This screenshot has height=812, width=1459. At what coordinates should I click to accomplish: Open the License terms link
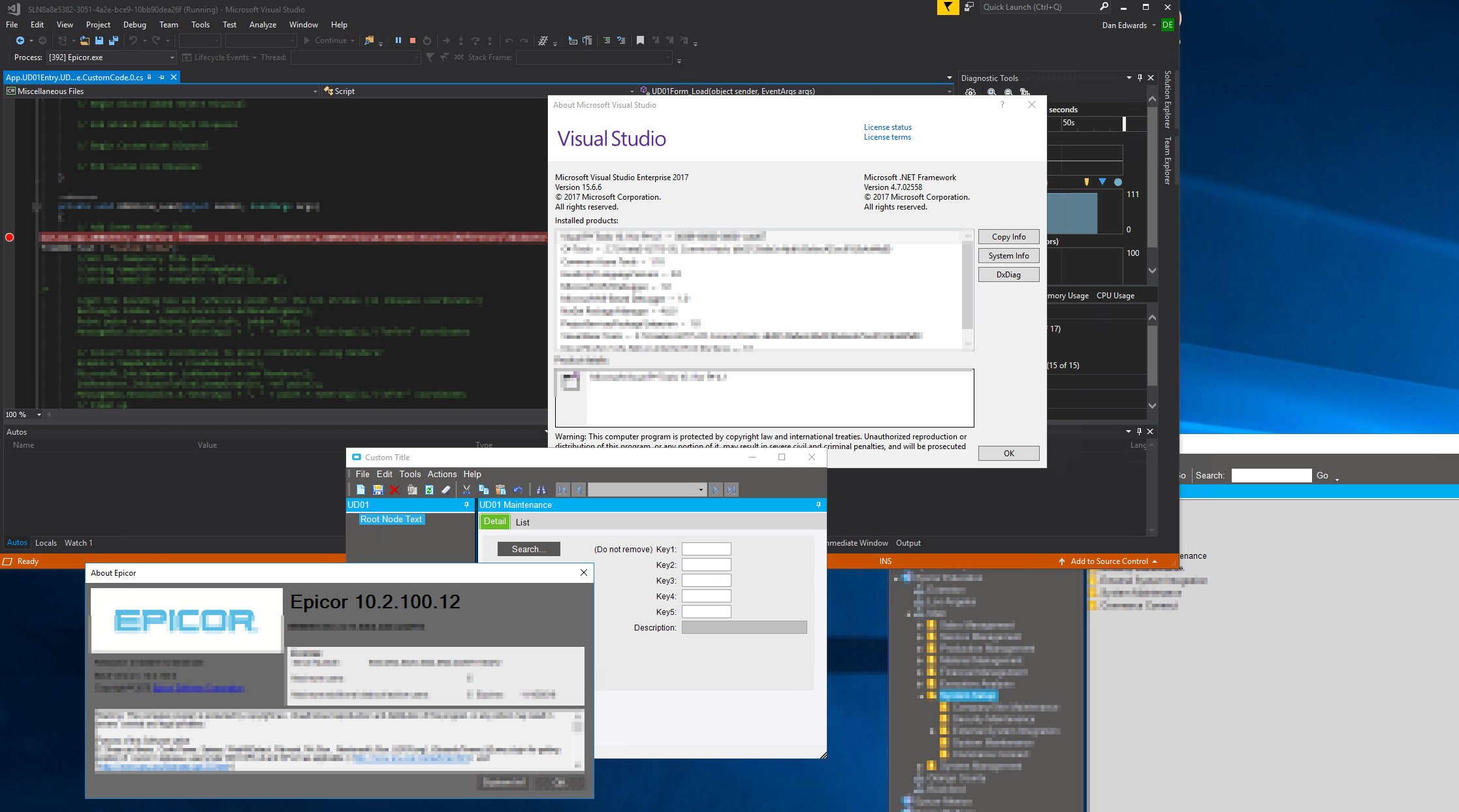coord(887,137)
